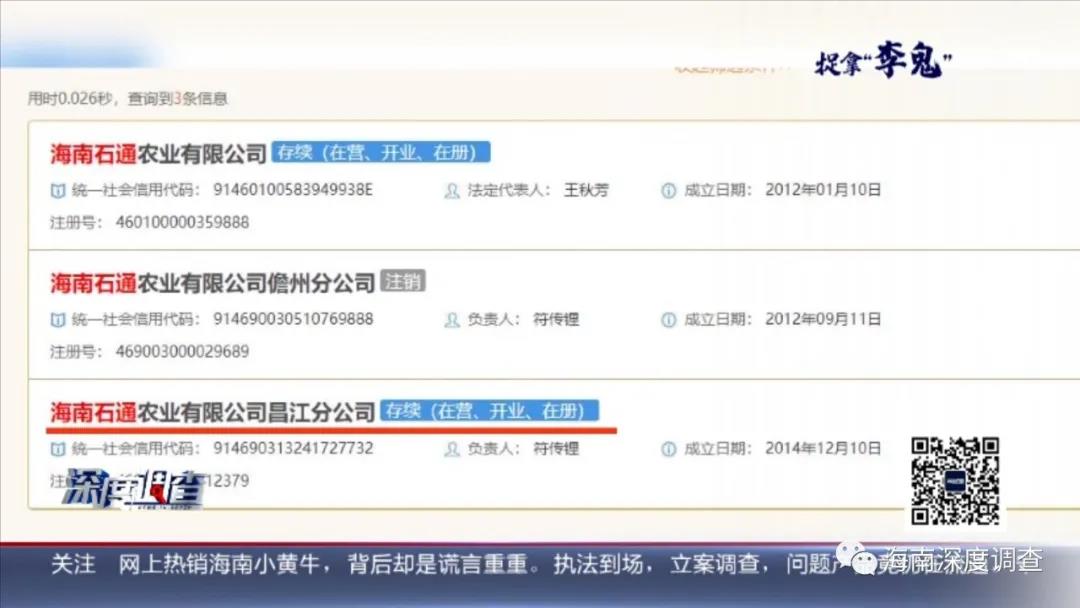1080x608 pixels.
Task: Open 海南石通农业有限公司 company details
Action: (158, 153)
